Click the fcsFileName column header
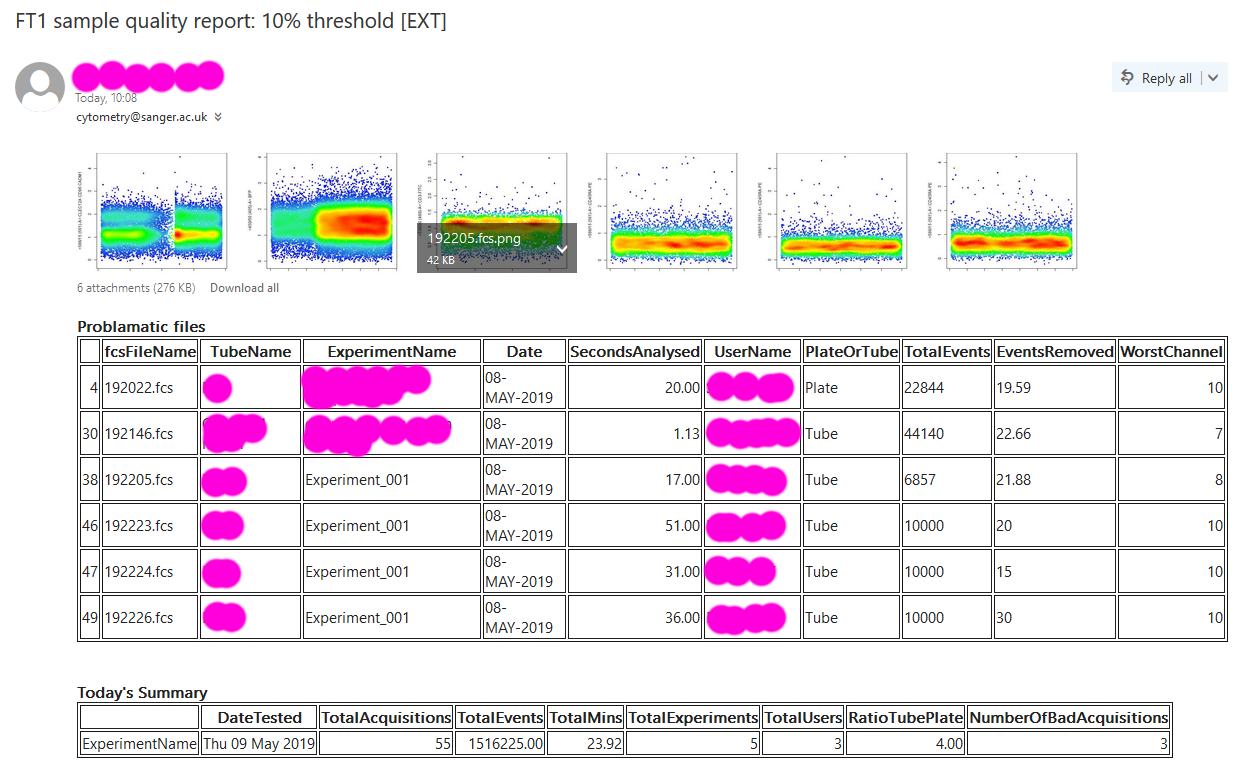 [x=150, y=351]
